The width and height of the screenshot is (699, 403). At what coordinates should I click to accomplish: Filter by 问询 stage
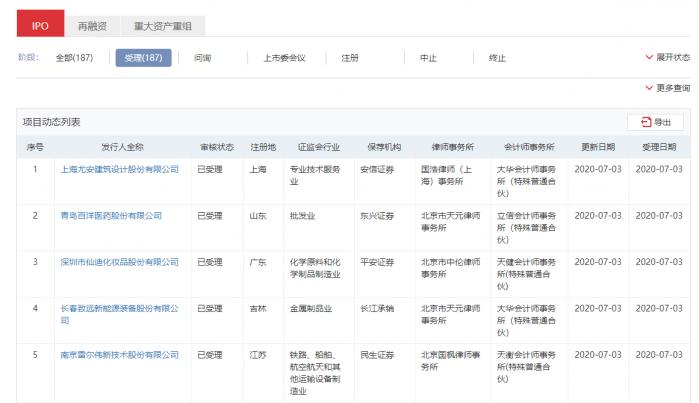pyautogui.click(x=202, y=58)
